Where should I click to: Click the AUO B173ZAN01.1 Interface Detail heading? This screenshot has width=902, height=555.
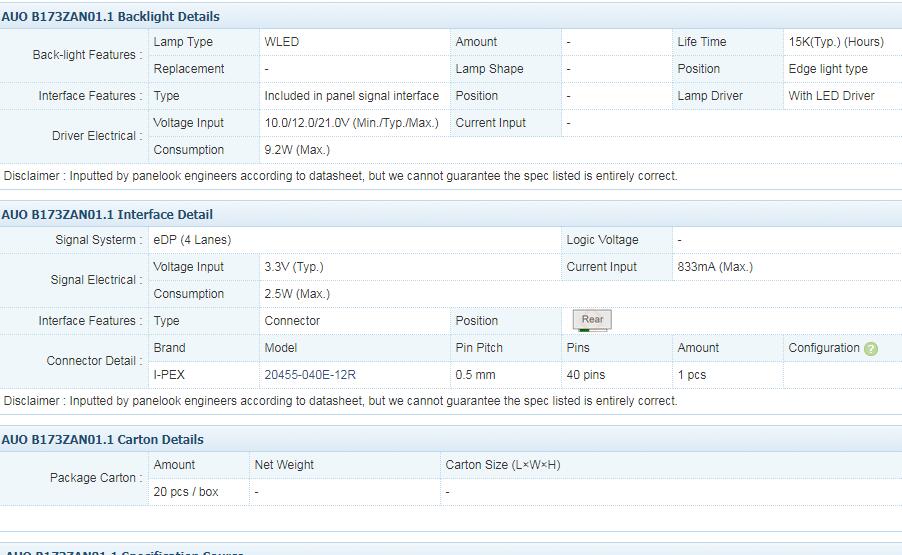(x=107, y=215)
